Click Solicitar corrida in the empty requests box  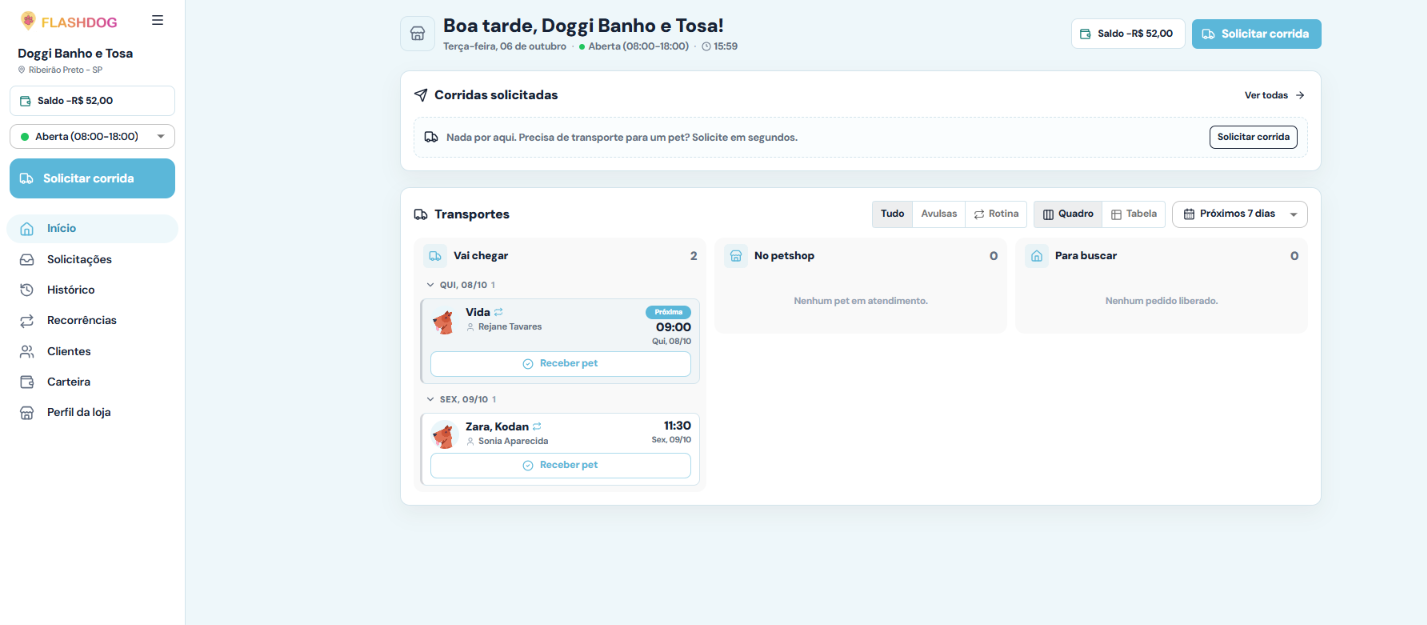[1253, 137]
